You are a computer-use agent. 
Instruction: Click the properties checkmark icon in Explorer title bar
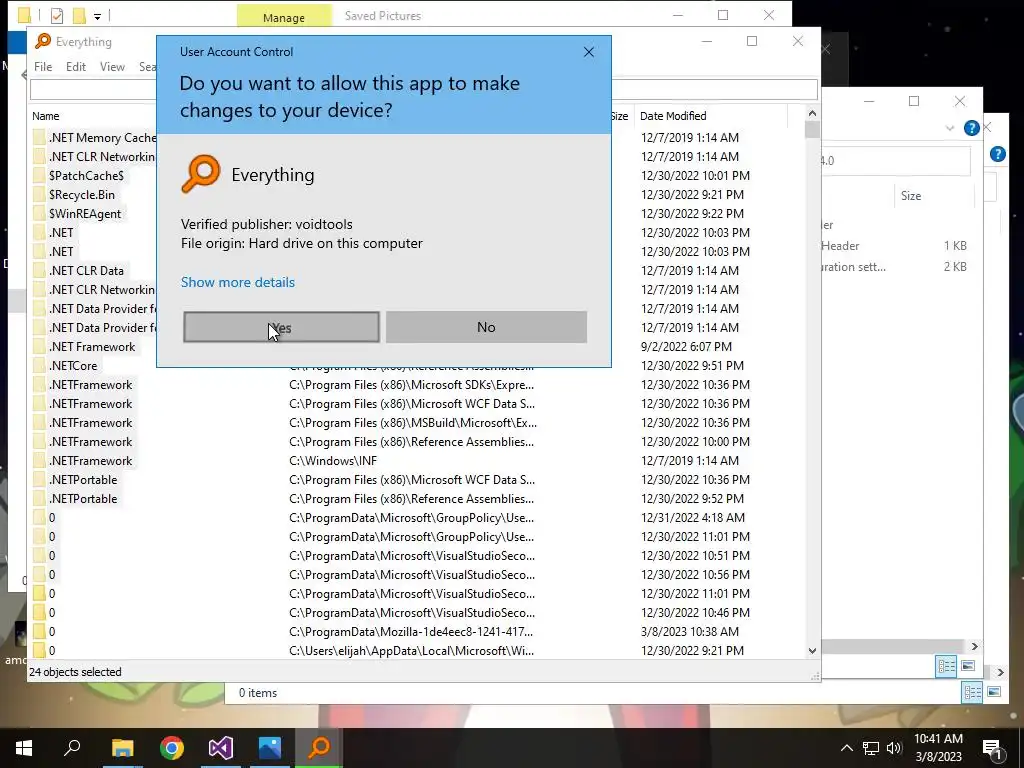(57, 15)
